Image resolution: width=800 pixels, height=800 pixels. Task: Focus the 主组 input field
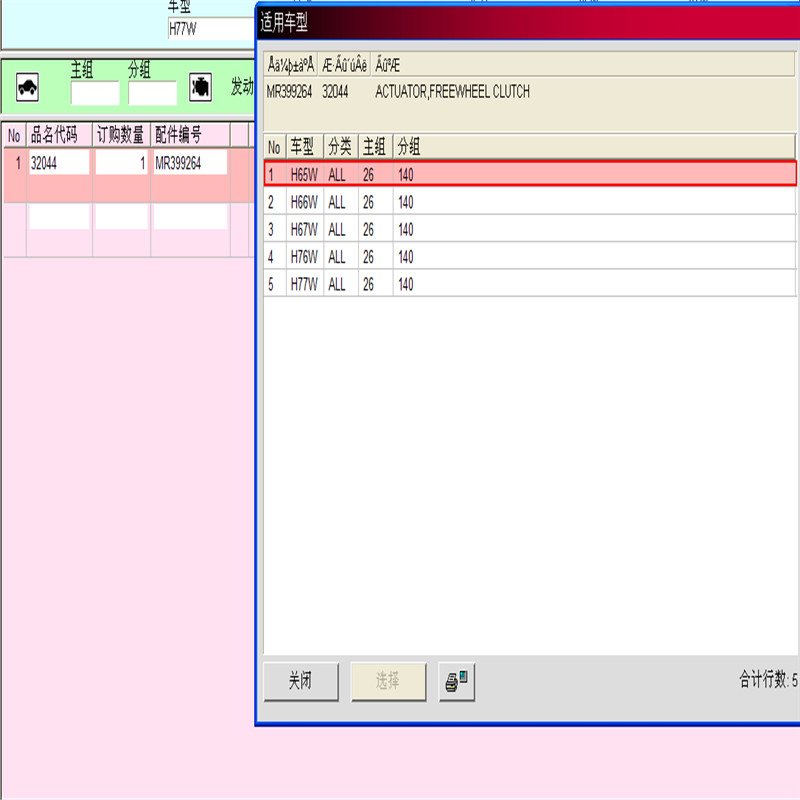pyautogui.click(x=95, y=93)
